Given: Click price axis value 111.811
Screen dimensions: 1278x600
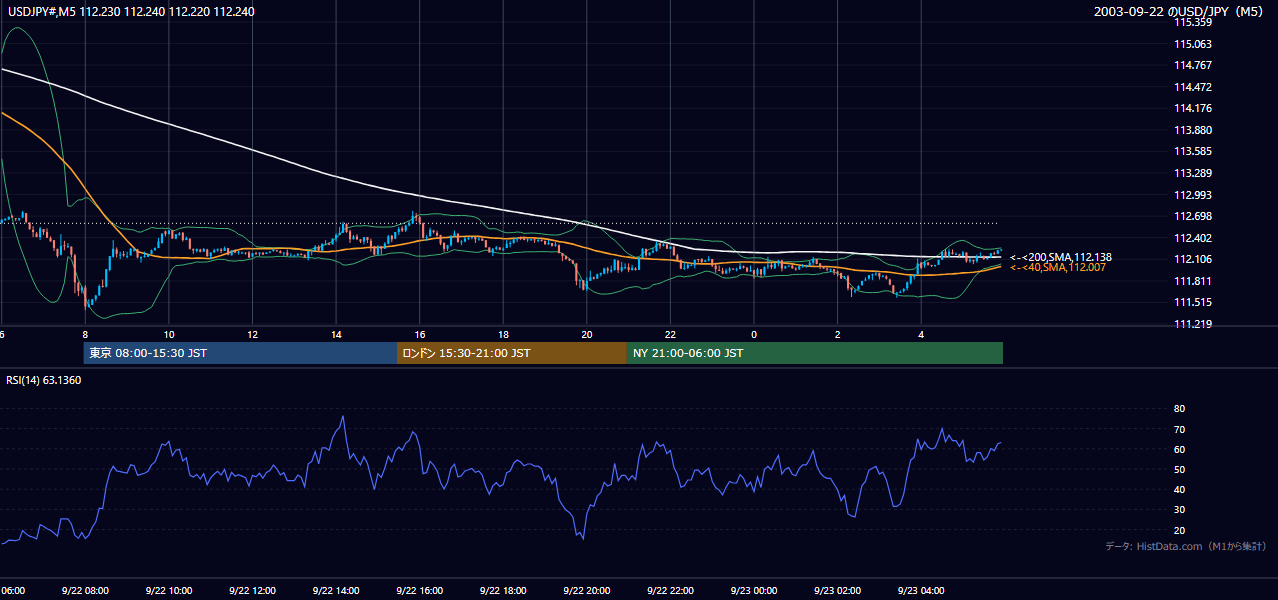Looking at the screenshot, I should coord(1192,281).
